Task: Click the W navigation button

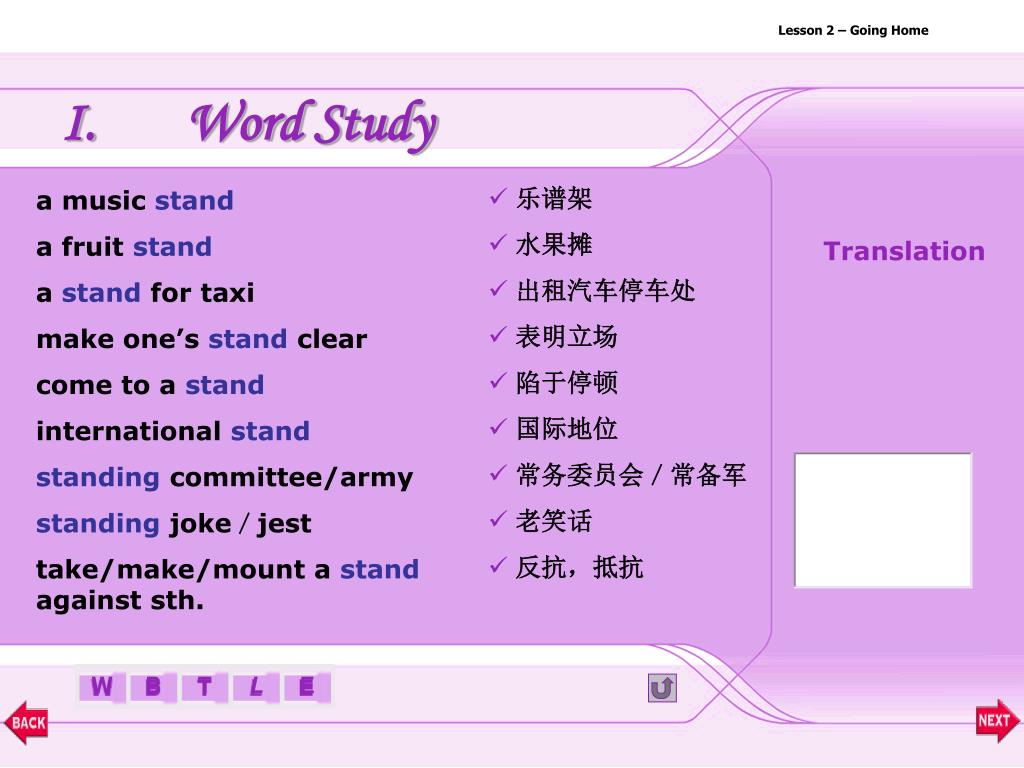Action: tap(102, 687)
